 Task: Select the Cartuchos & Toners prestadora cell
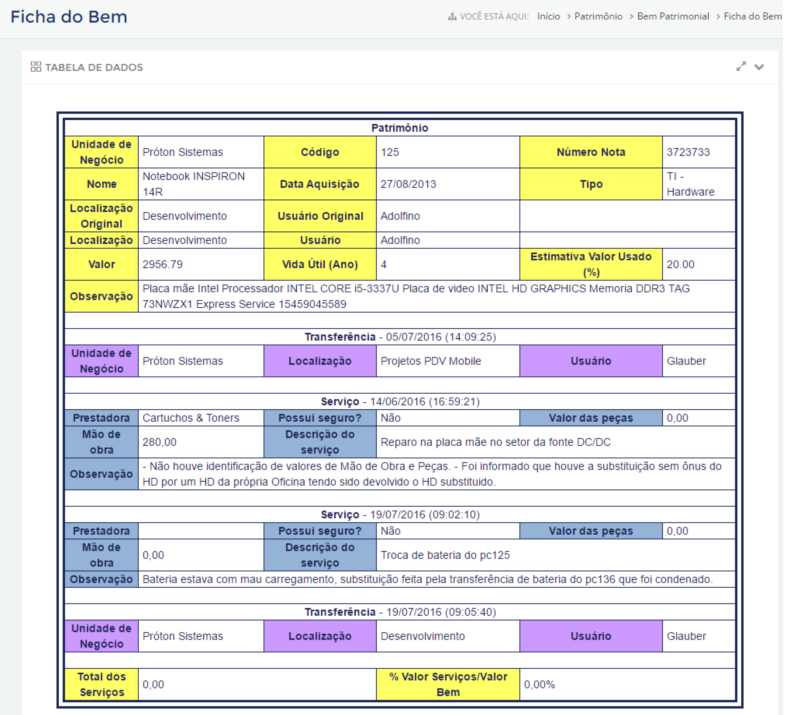pos(201,418)
